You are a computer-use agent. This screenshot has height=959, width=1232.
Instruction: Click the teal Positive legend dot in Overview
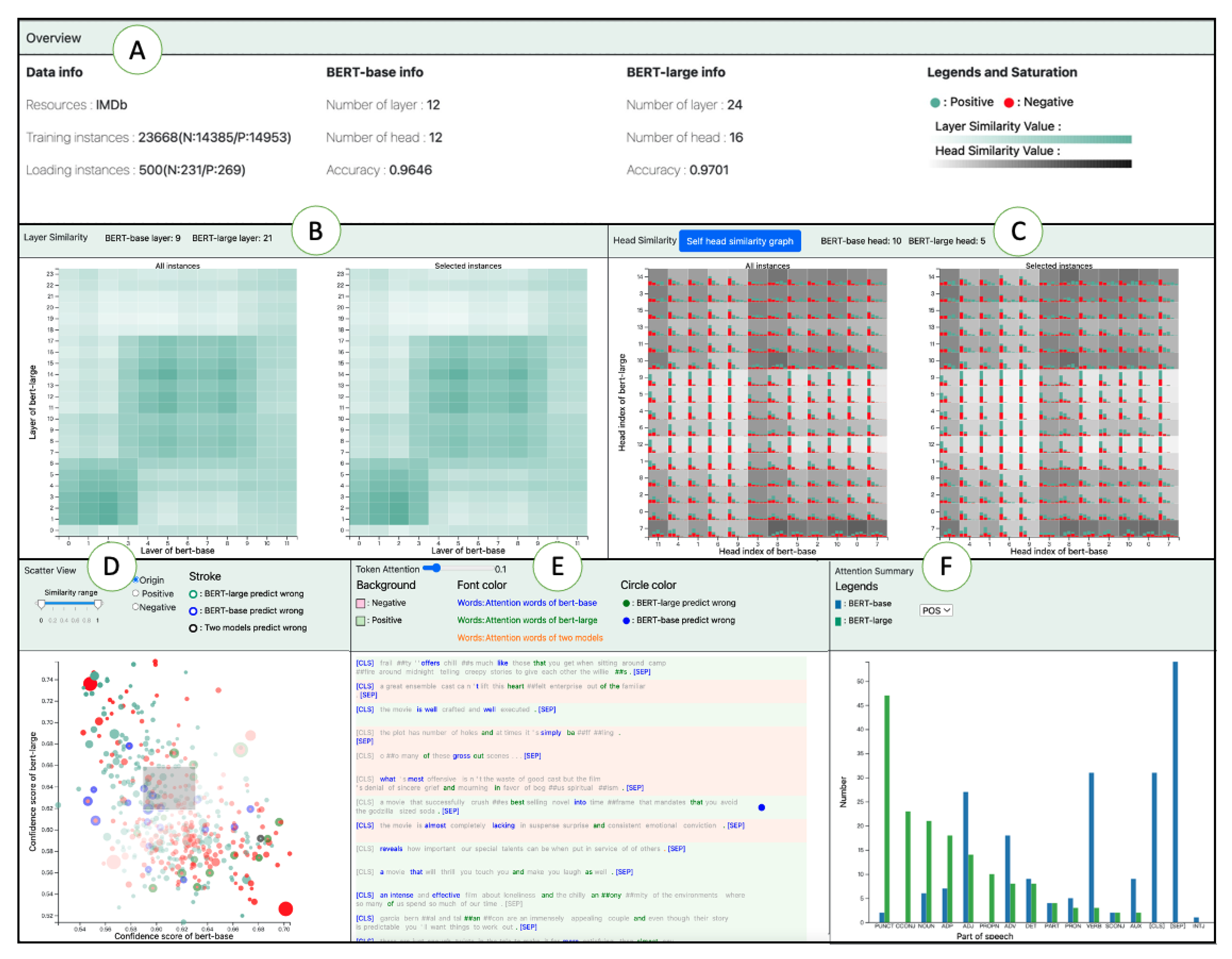(x=935, y=103)
